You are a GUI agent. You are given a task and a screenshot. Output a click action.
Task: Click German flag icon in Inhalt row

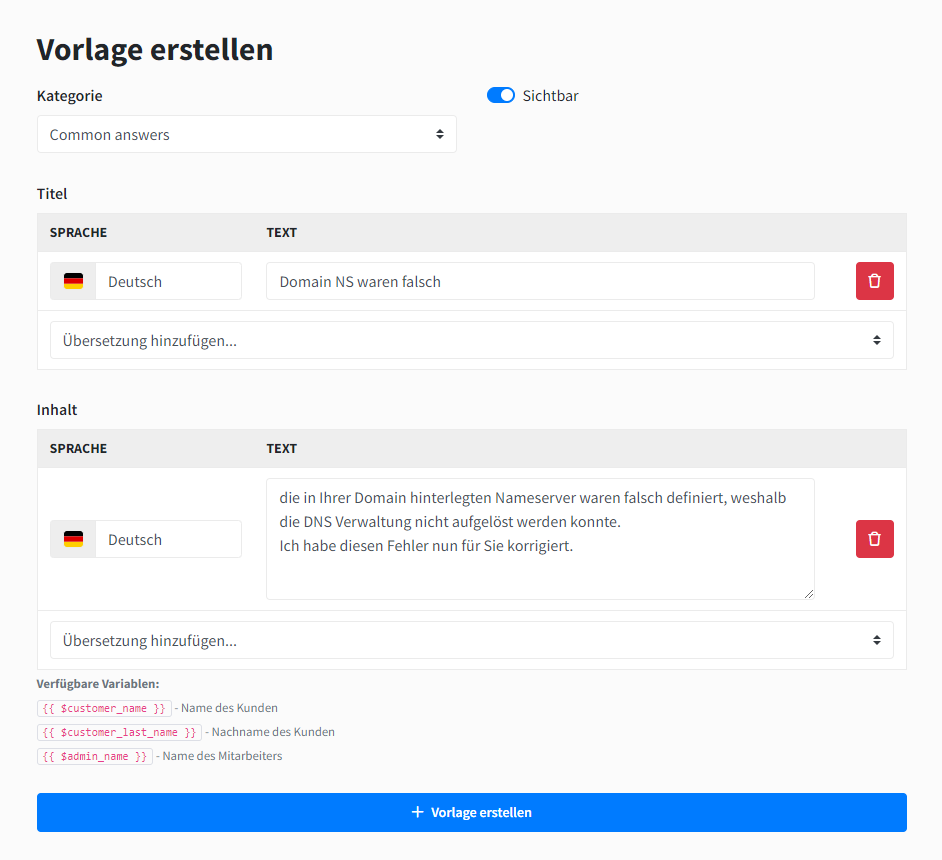73,539
